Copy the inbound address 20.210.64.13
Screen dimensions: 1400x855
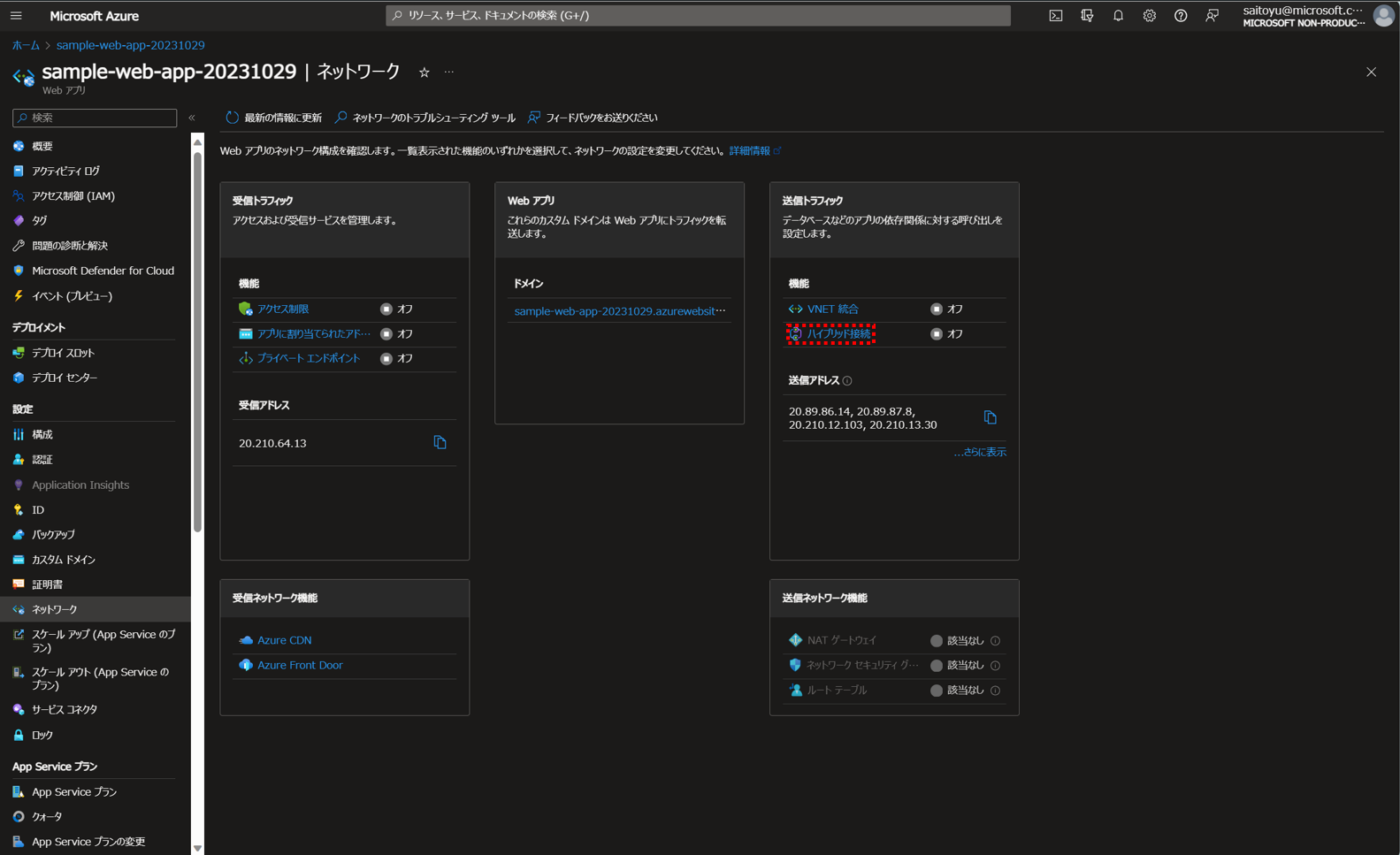coord(440,442)
